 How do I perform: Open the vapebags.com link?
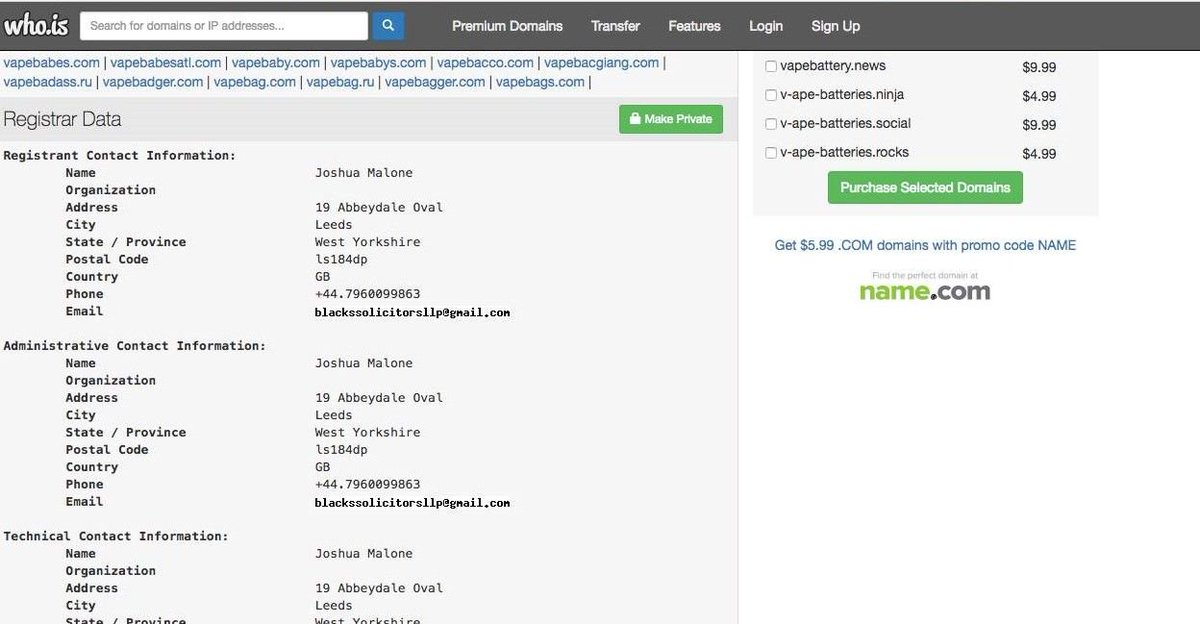[x=540, y=82]
